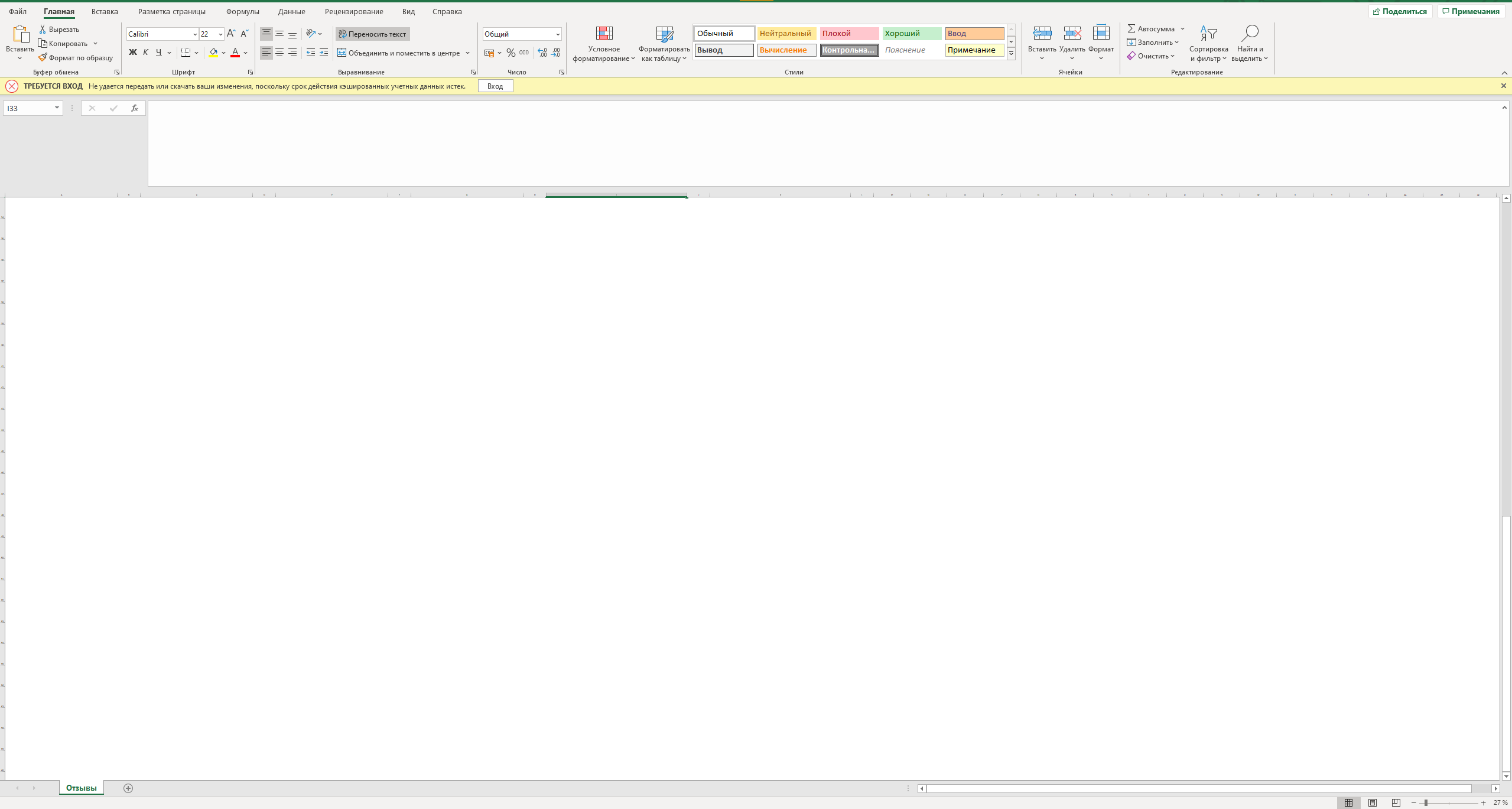Apply the Нейтральный cell style
This screenshot has height=809, width=1512.
[786, 34]
